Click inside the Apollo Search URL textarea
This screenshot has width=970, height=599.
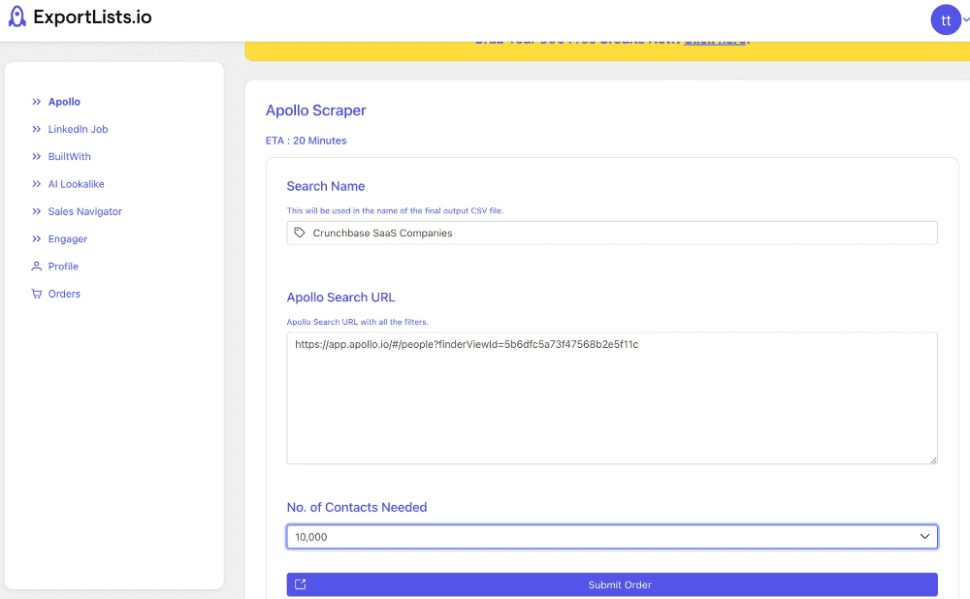[612, 398]
